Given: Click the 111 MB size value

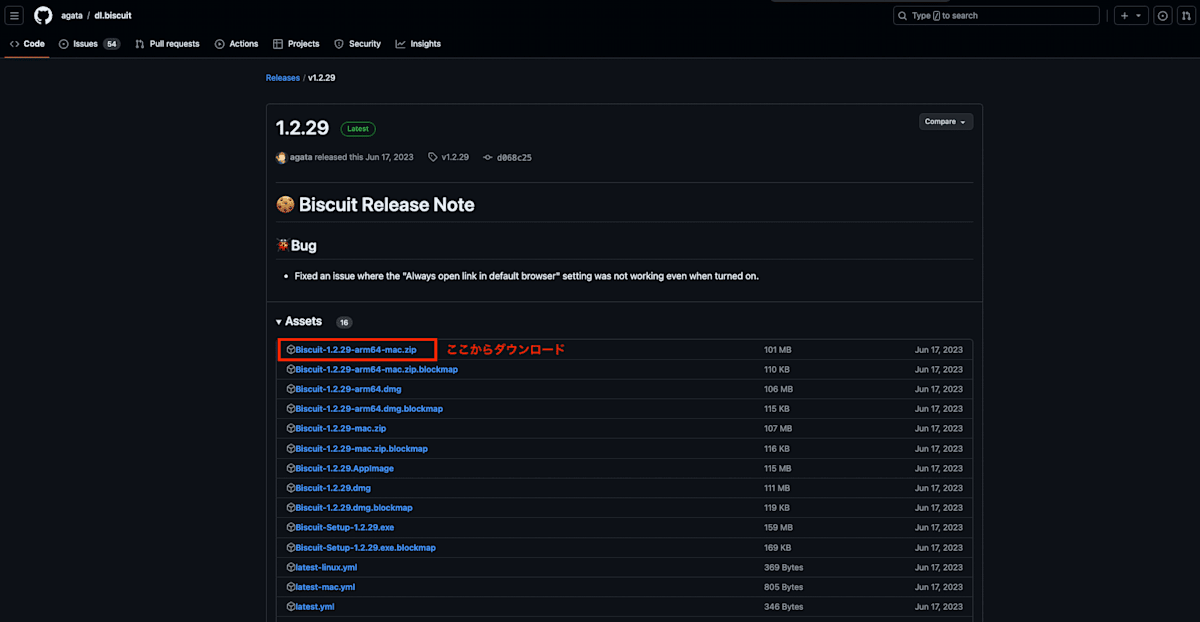Looking at the screenshot, I should [x=777, y=488].
